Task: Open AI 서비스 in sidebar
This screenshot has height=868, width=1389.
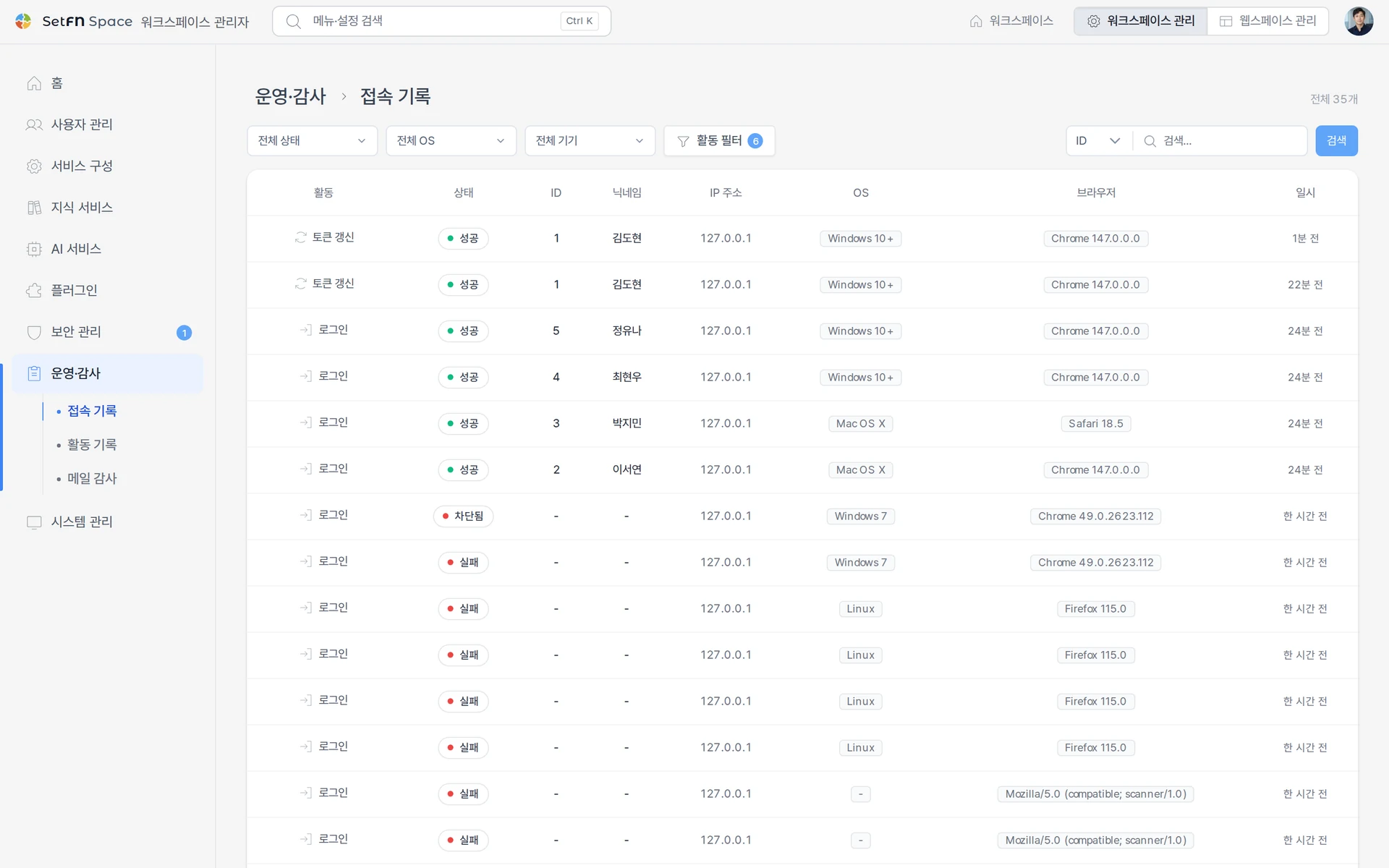Action: (107, 249)
